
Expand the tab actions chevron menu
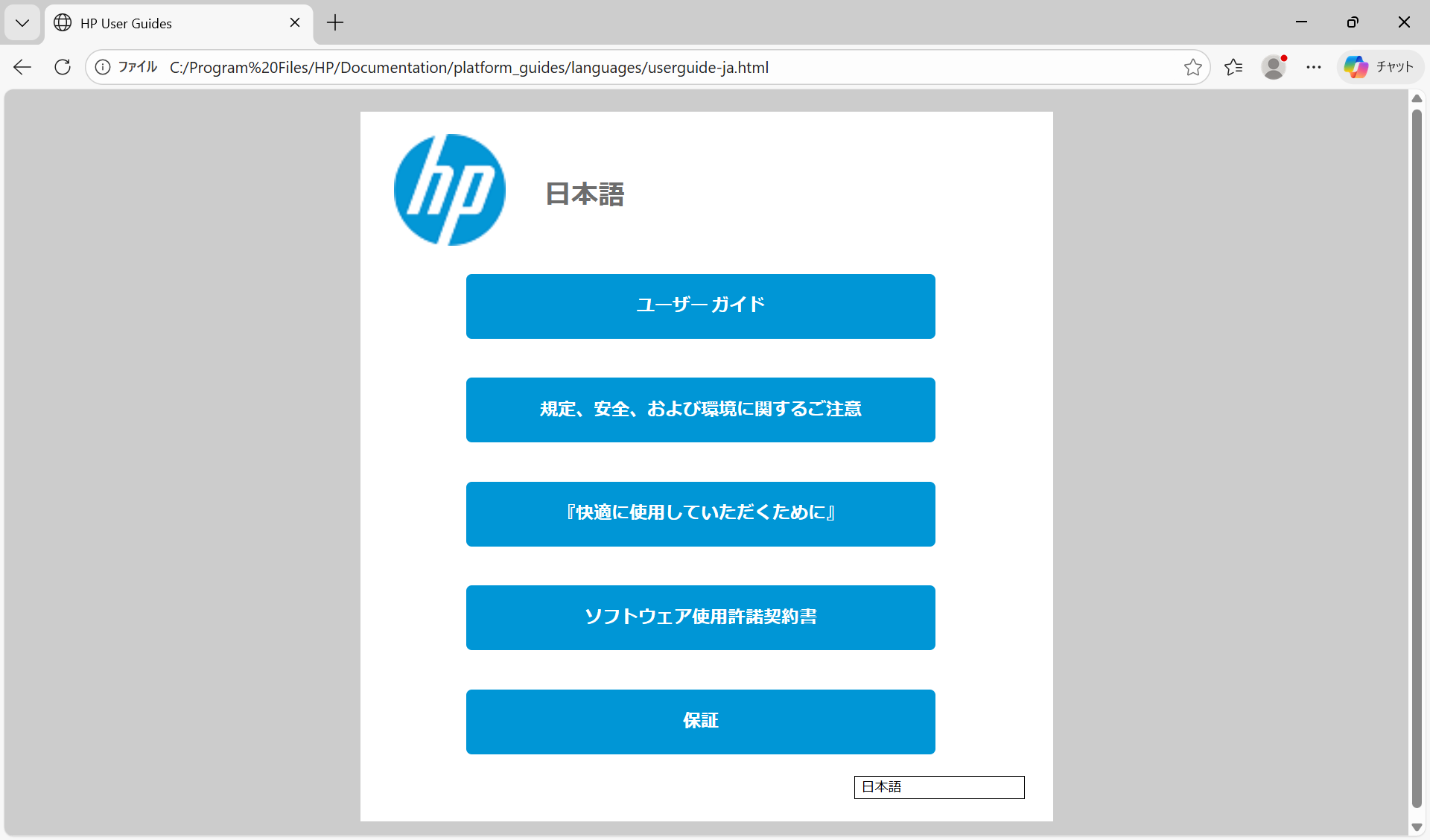(x=22, y=22)
